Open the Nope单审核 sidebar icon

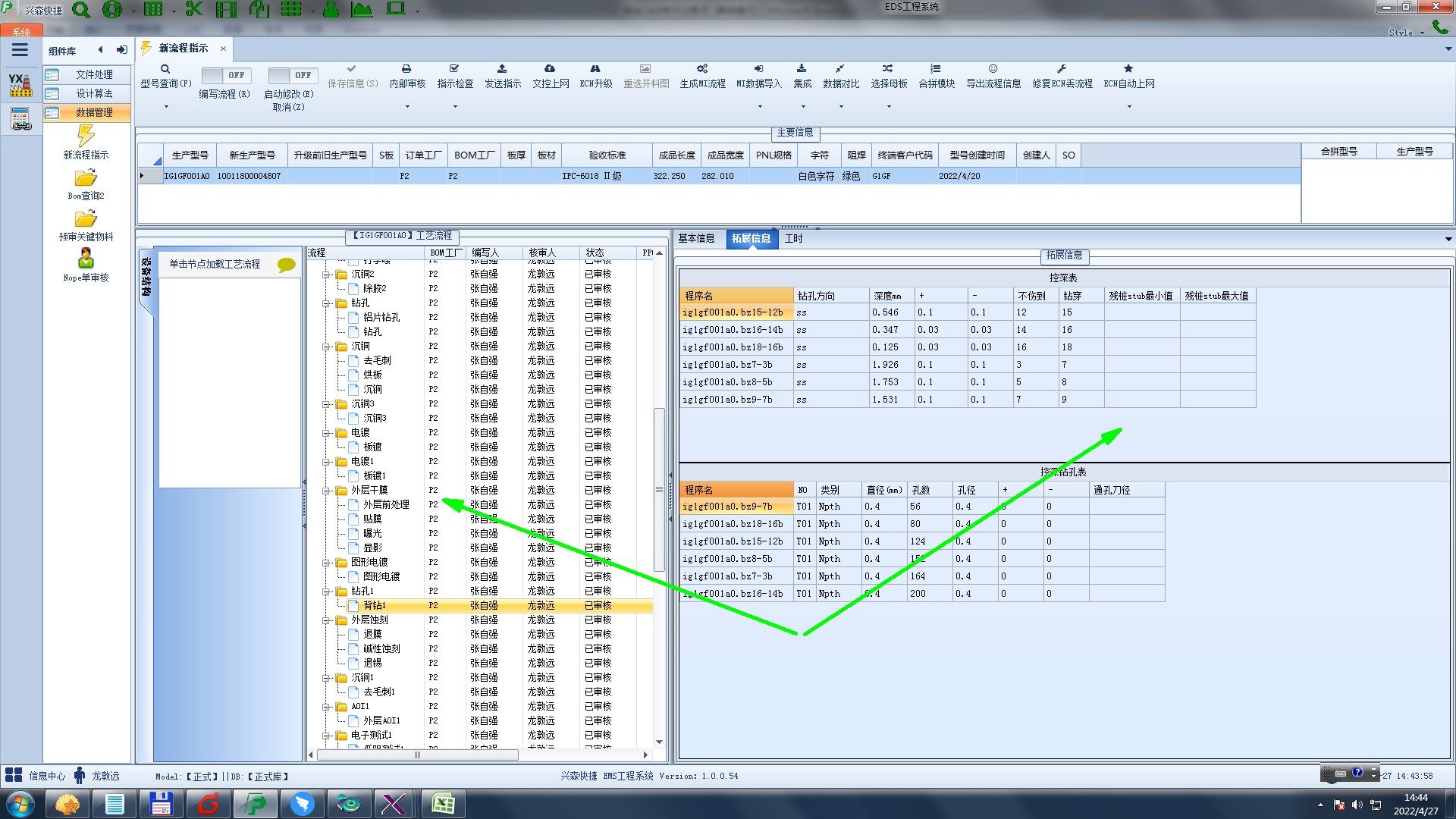[x=86, y=259]
